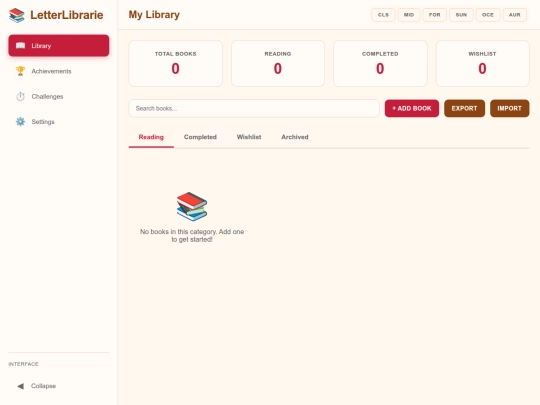Select the Reading tab
Viewport: 540px width, 405px height.
[x=151, y=137]
